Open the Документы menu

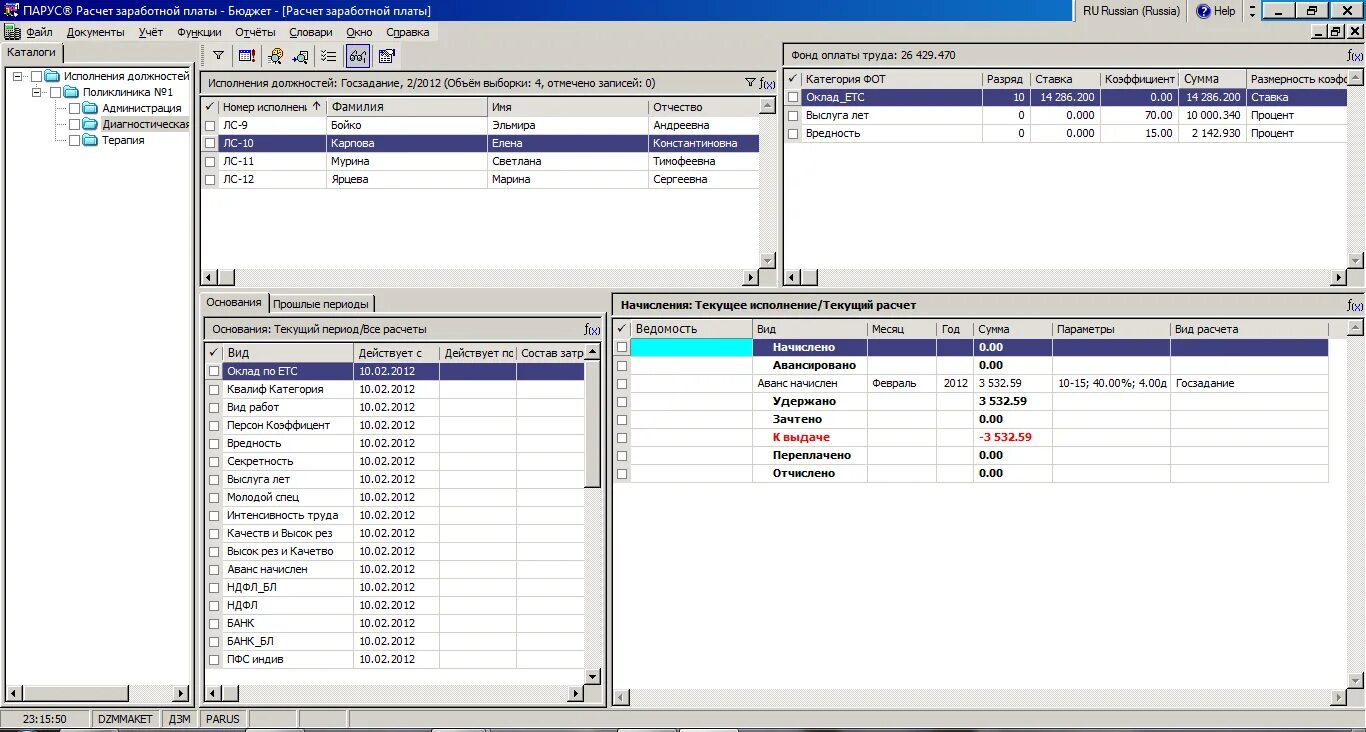click(96, 32)
